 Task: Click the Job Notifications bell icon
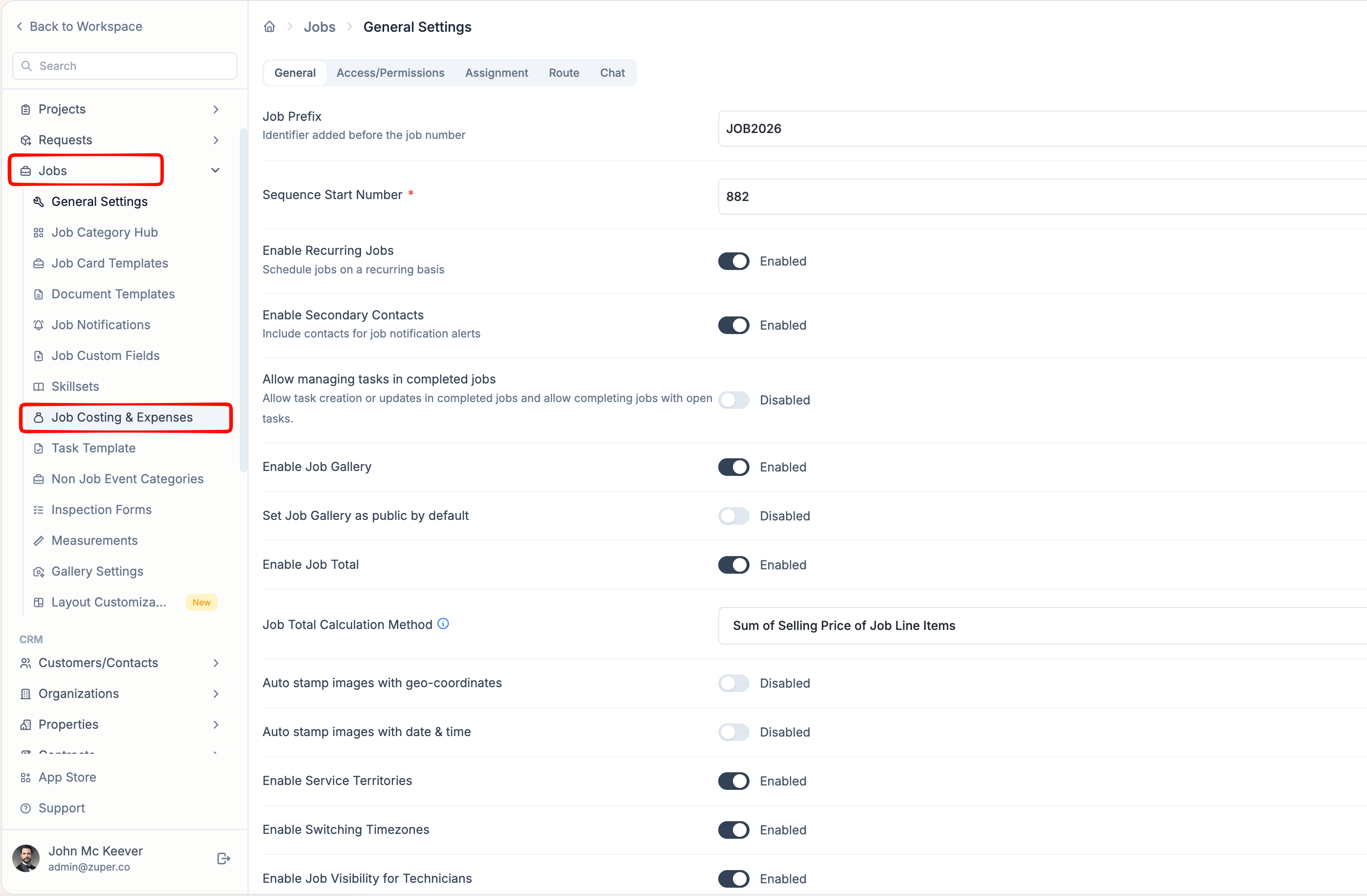(x=39, y=325)
